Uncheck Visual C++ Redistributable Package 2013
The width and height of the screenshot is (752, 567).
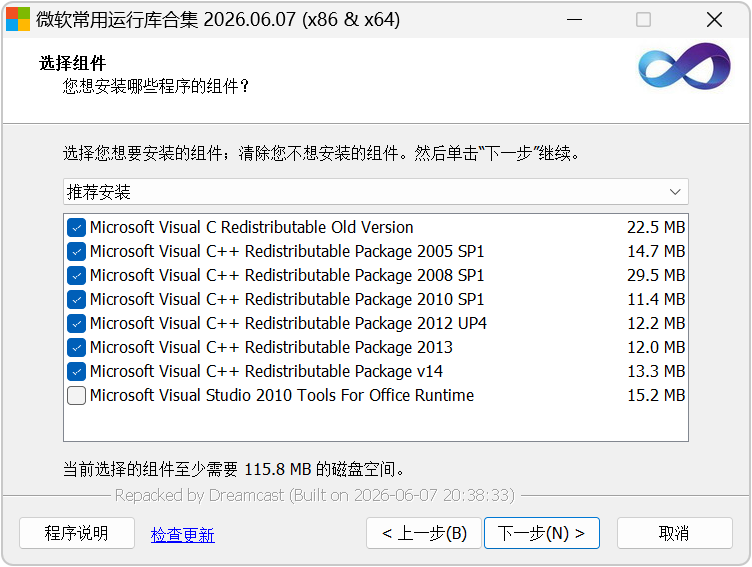coord(77,347)
